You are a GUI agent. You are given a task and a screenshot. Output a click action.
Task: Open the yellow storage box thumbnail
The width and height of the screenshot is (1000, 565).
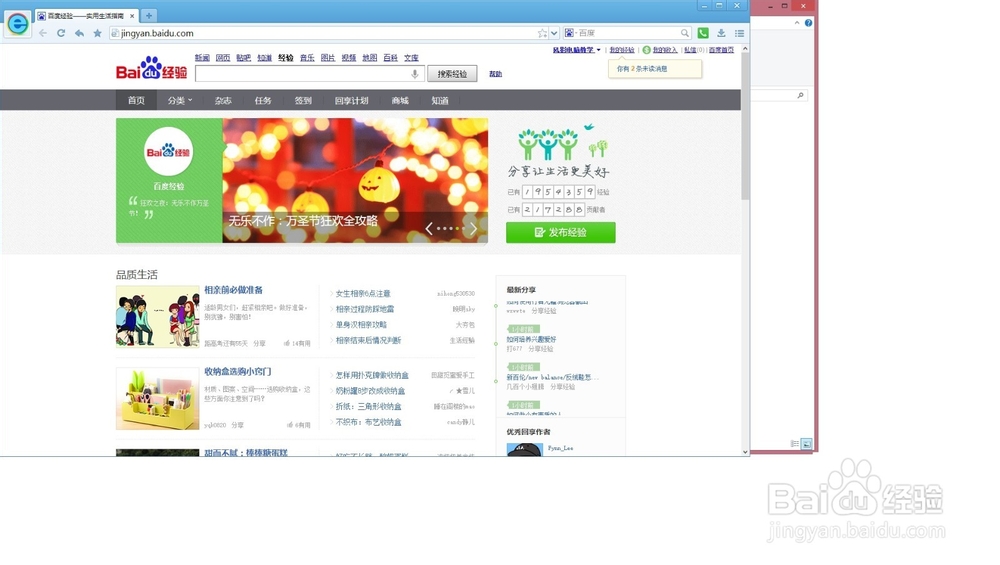pos(158,399)
